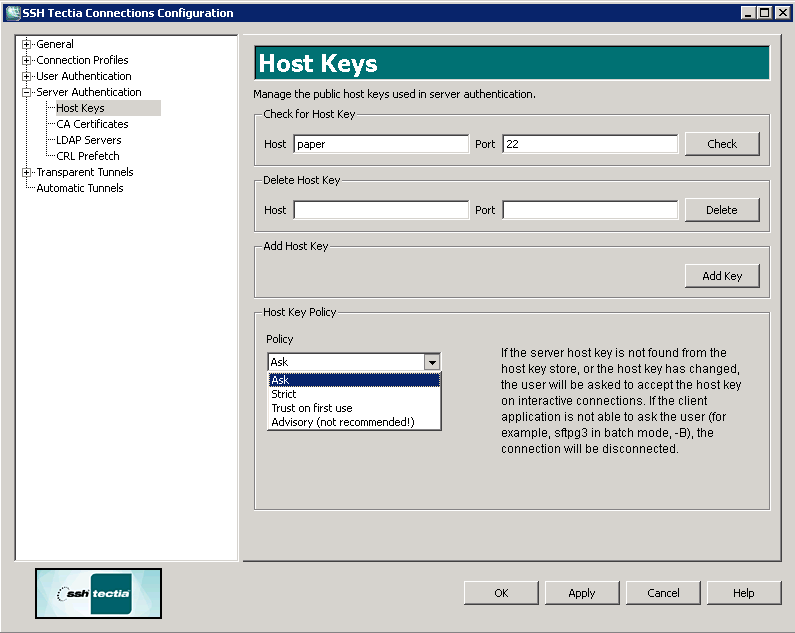Image resolution: width=795 pixels, height=633 pixels.
Task: Open CA Certificates page
Action: point(92,124)
